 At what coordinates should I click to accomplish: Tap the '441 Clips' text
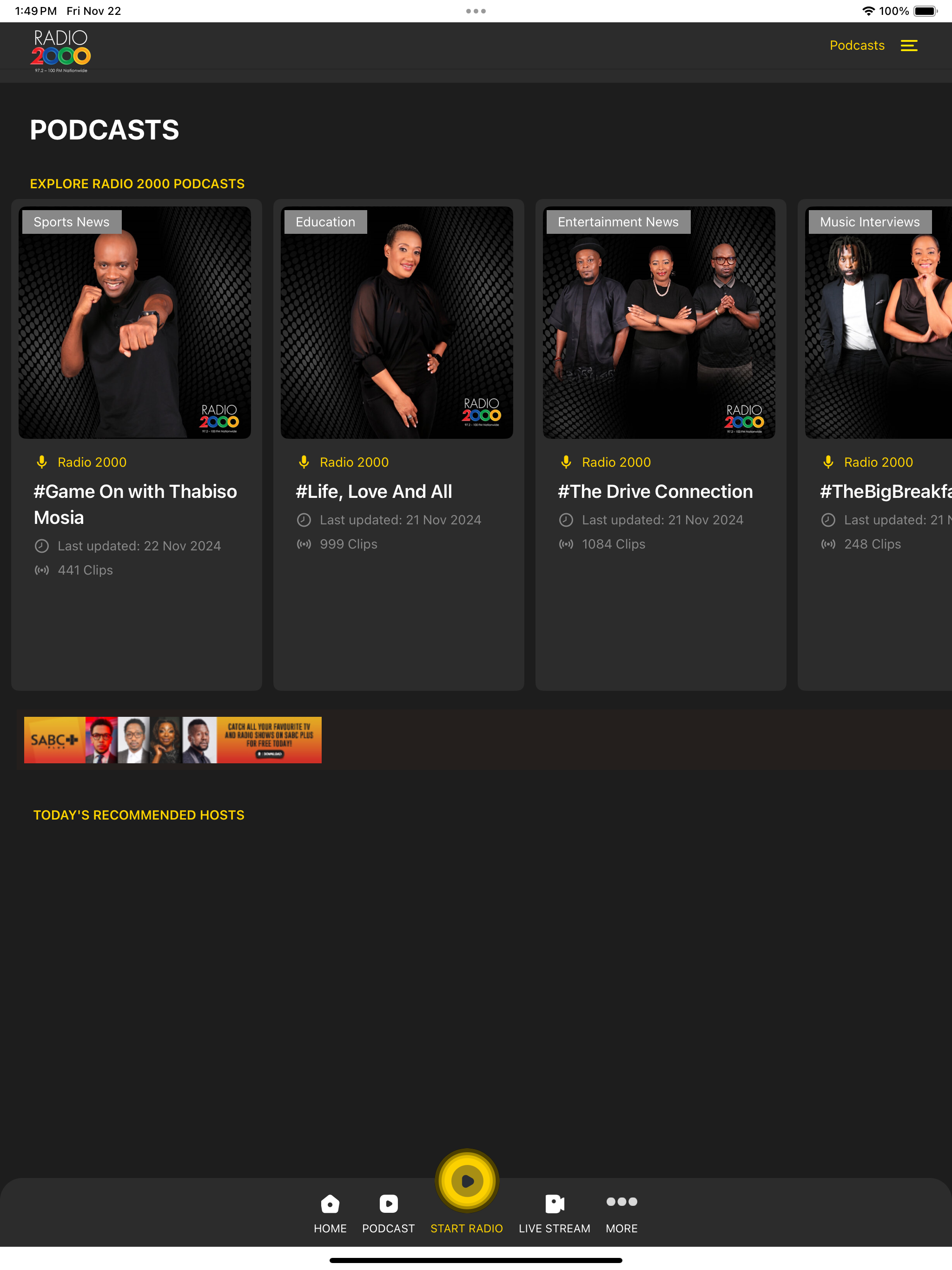click(x=86, y=570)
